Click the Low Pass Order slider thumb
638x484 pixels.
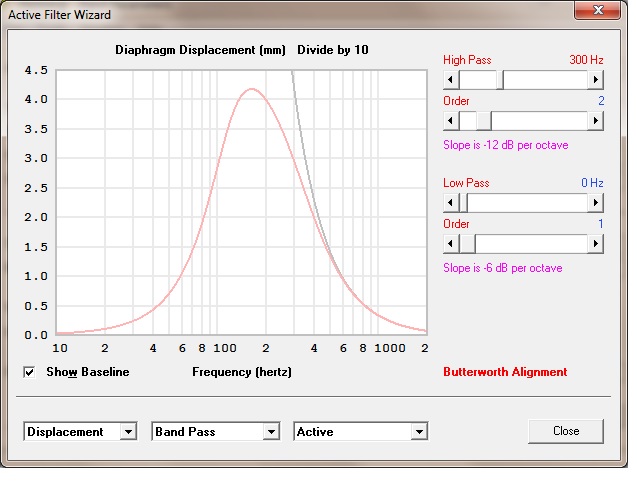click(x=467, y=244)
